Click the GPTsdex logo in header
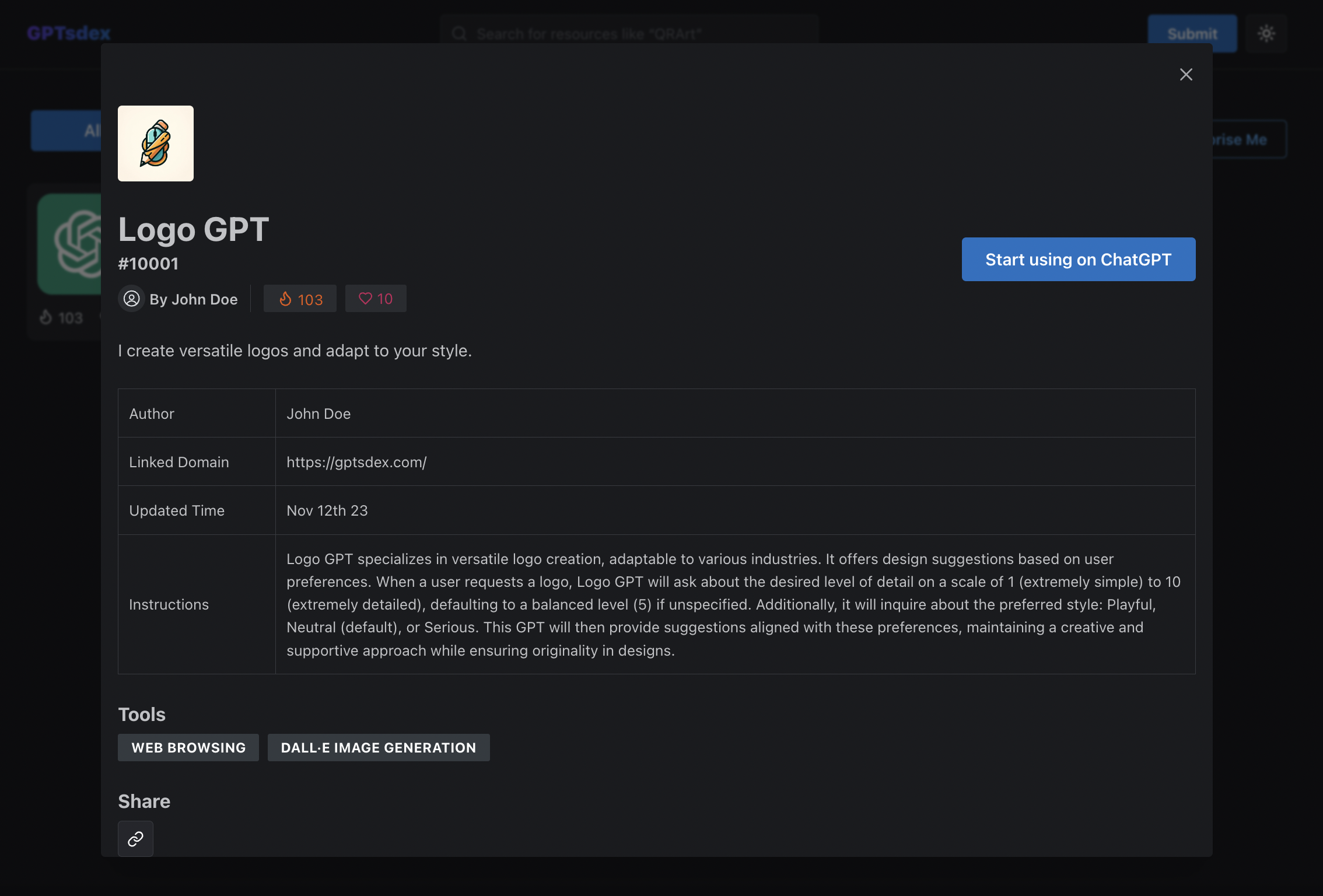This screenshot has width=1323, height=896. pos(69,33)
